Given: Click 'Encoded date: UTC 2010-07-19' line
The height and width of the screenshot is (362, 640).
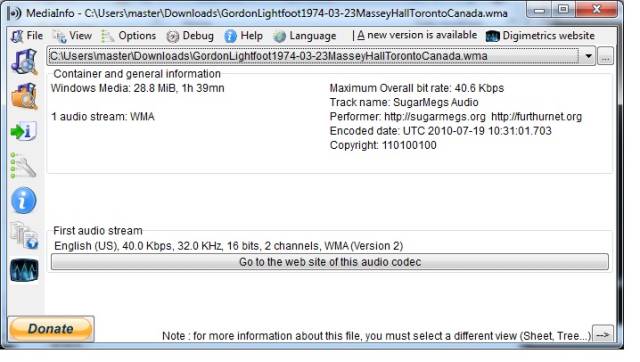Looking at the screenshot, I should click(440, 131).
